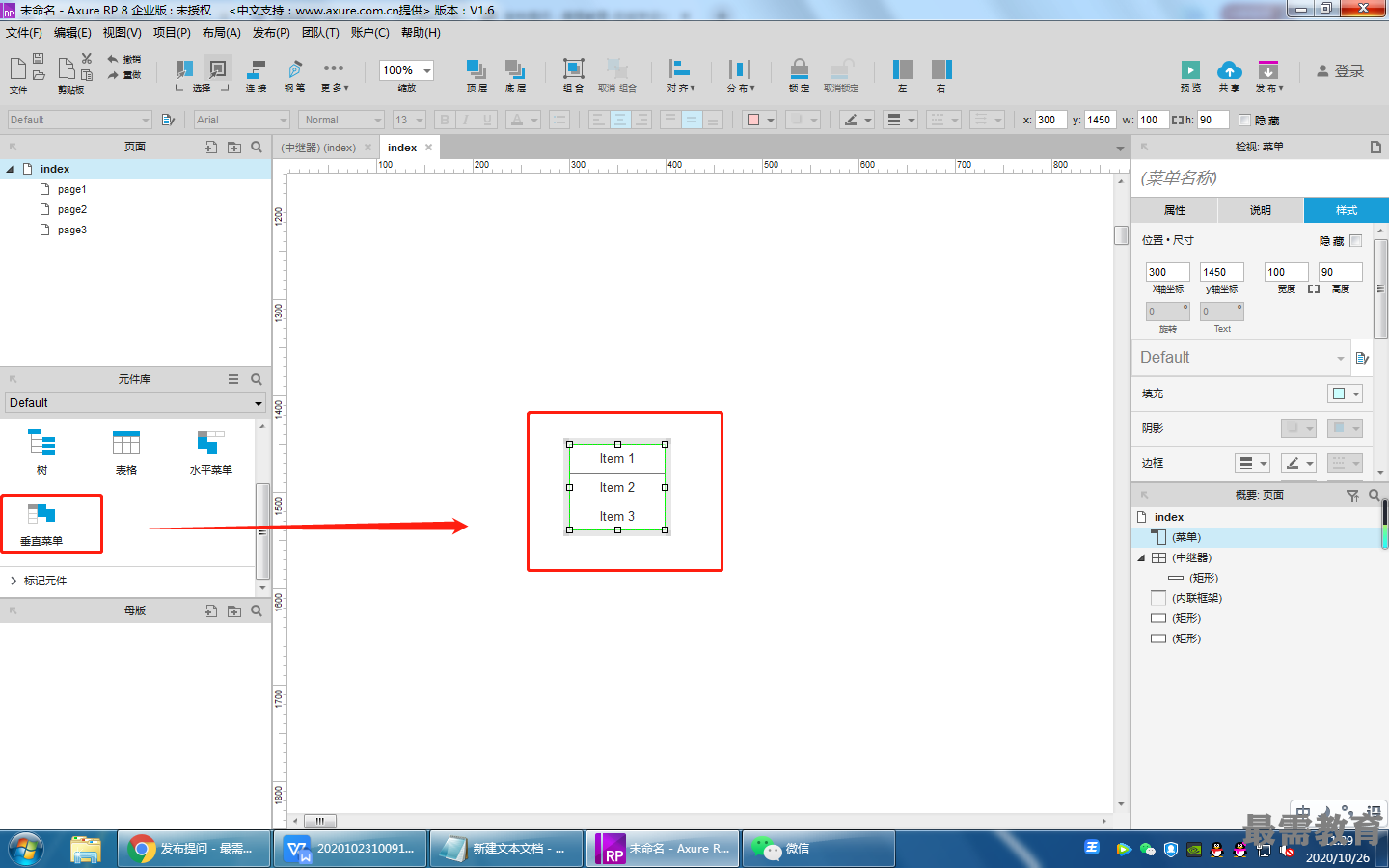Select the 钢笔 pen tool

coord(295,75)
